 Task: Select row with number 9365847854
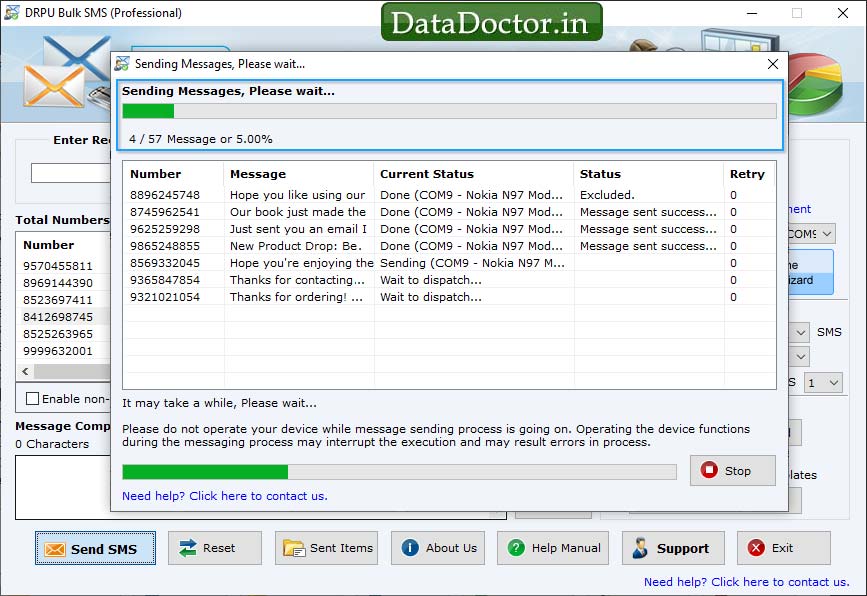point(449,280)
